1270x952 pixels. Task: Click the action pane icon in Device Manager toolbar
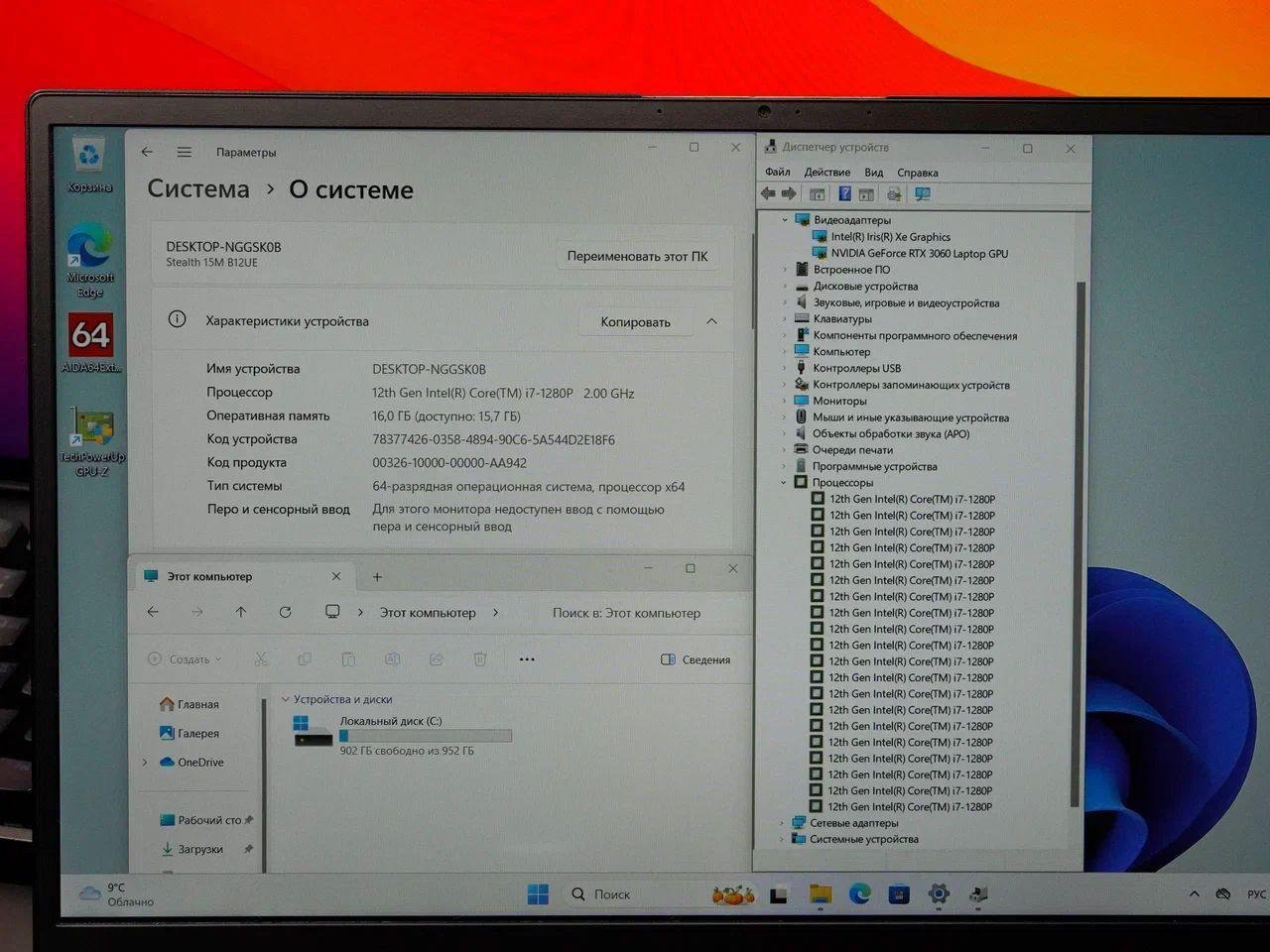(x=866, y=194)
